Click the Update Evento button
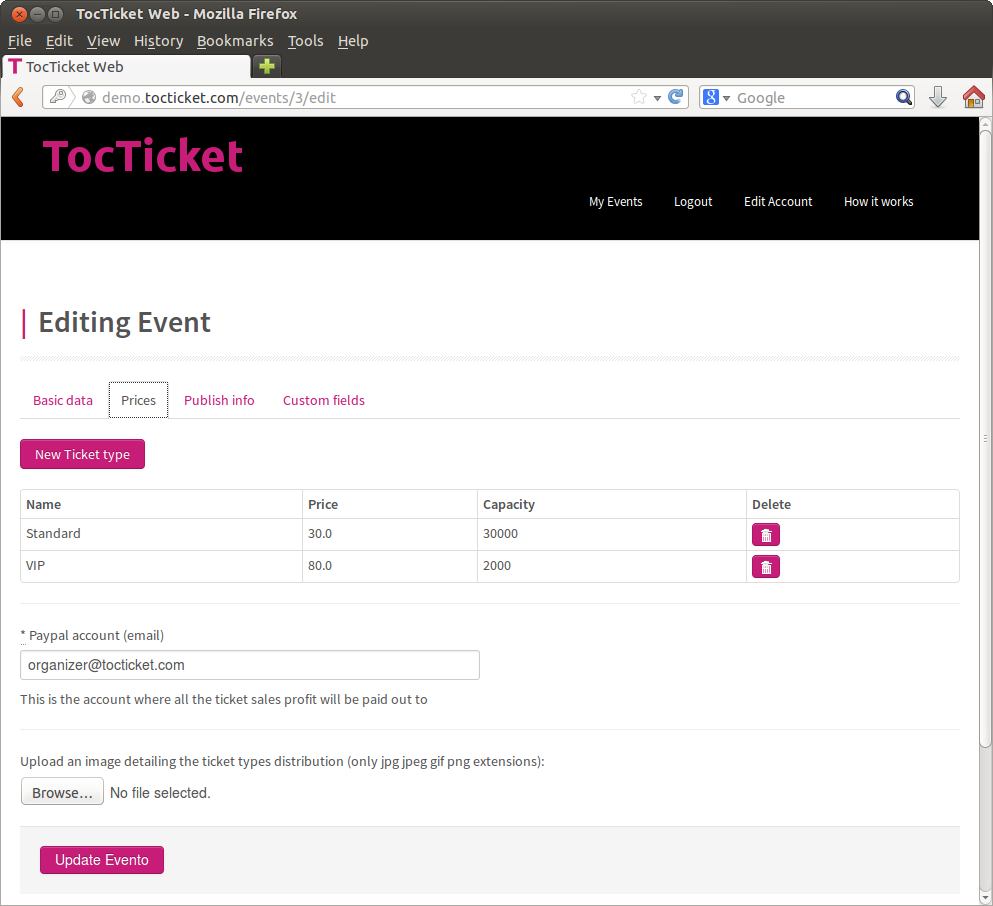The image size is (993, 906). click(102, 860)
